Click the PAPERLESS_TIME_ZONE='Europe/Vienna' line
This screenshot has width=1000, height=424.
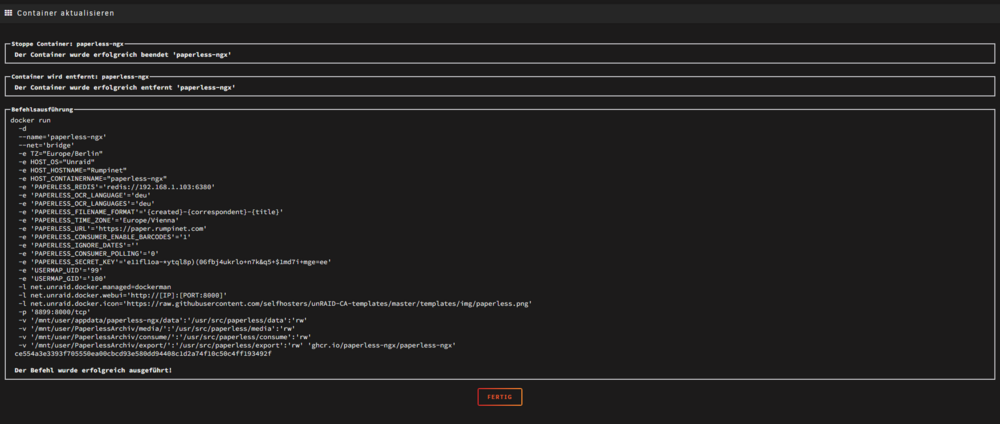click(98, 219)
